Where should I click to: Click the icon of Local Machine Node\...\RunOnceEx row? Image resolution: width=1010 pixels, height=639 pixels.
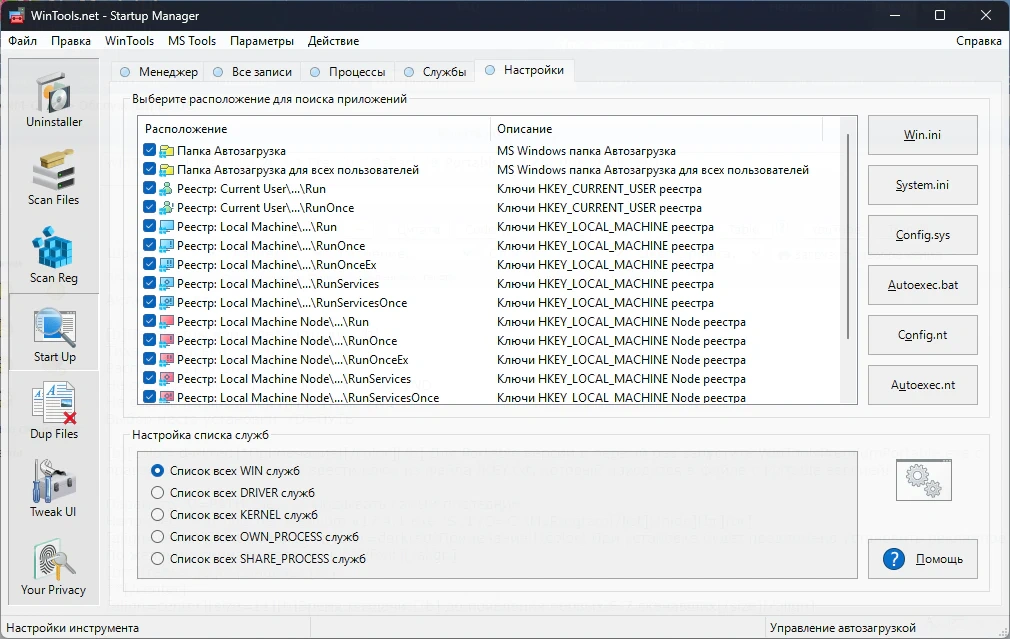[x=167, y=359]
